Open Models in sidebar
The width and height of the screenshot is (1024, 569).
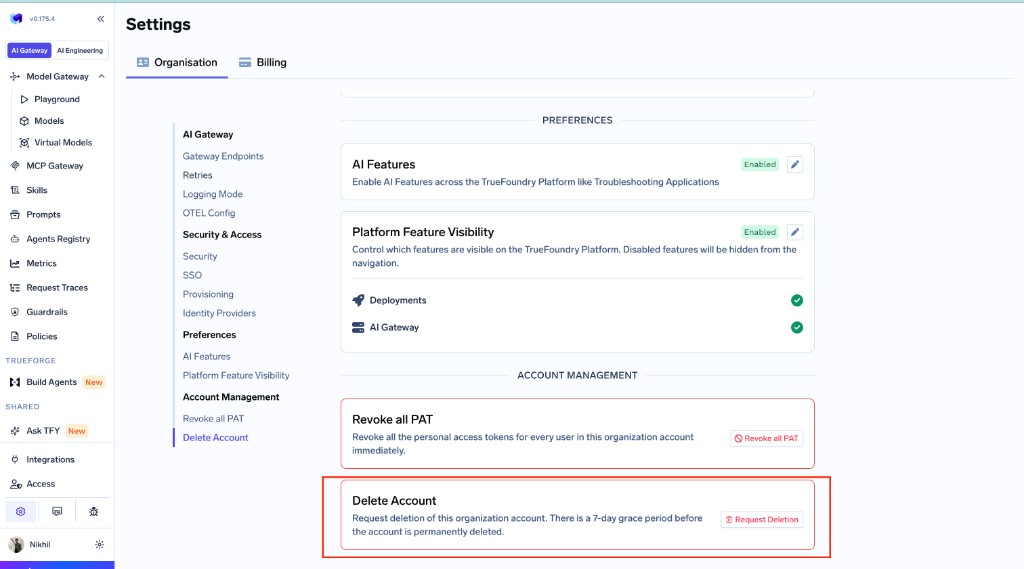[49, 121]
